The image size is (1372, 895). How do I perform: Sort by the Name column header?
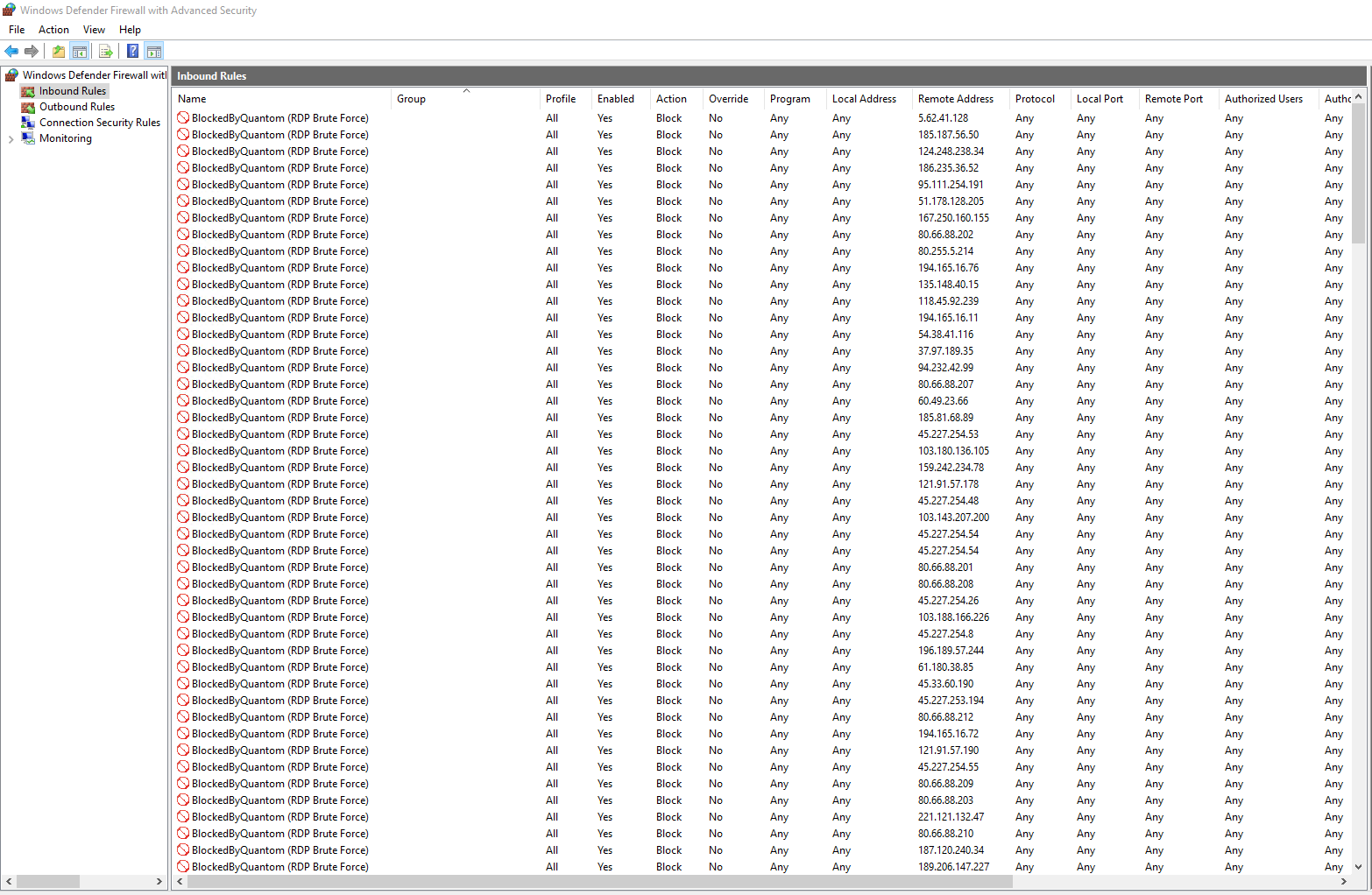click(281, 99)
